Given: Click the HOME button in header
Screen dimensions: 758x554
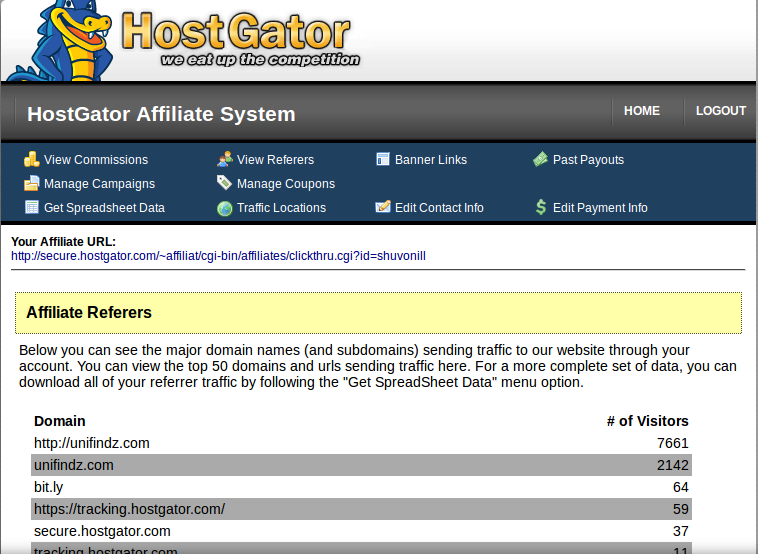Looking at the screenshot, I should pyautogui.click(x=641, y=111).
